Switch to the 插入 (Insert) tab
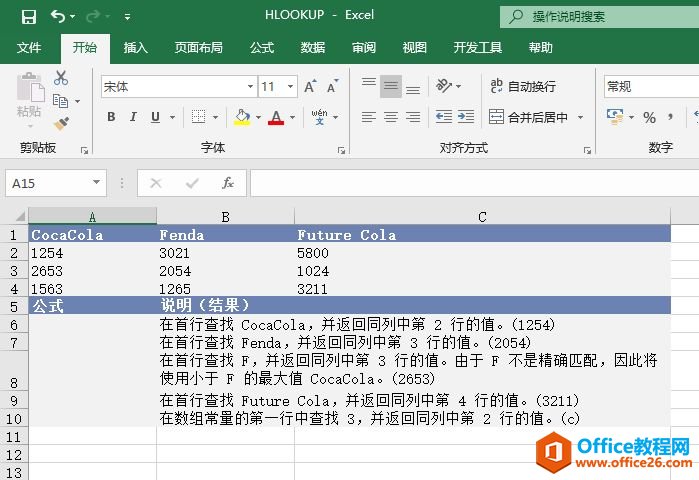This screenshot has height=480, width=699. (136, 47)
